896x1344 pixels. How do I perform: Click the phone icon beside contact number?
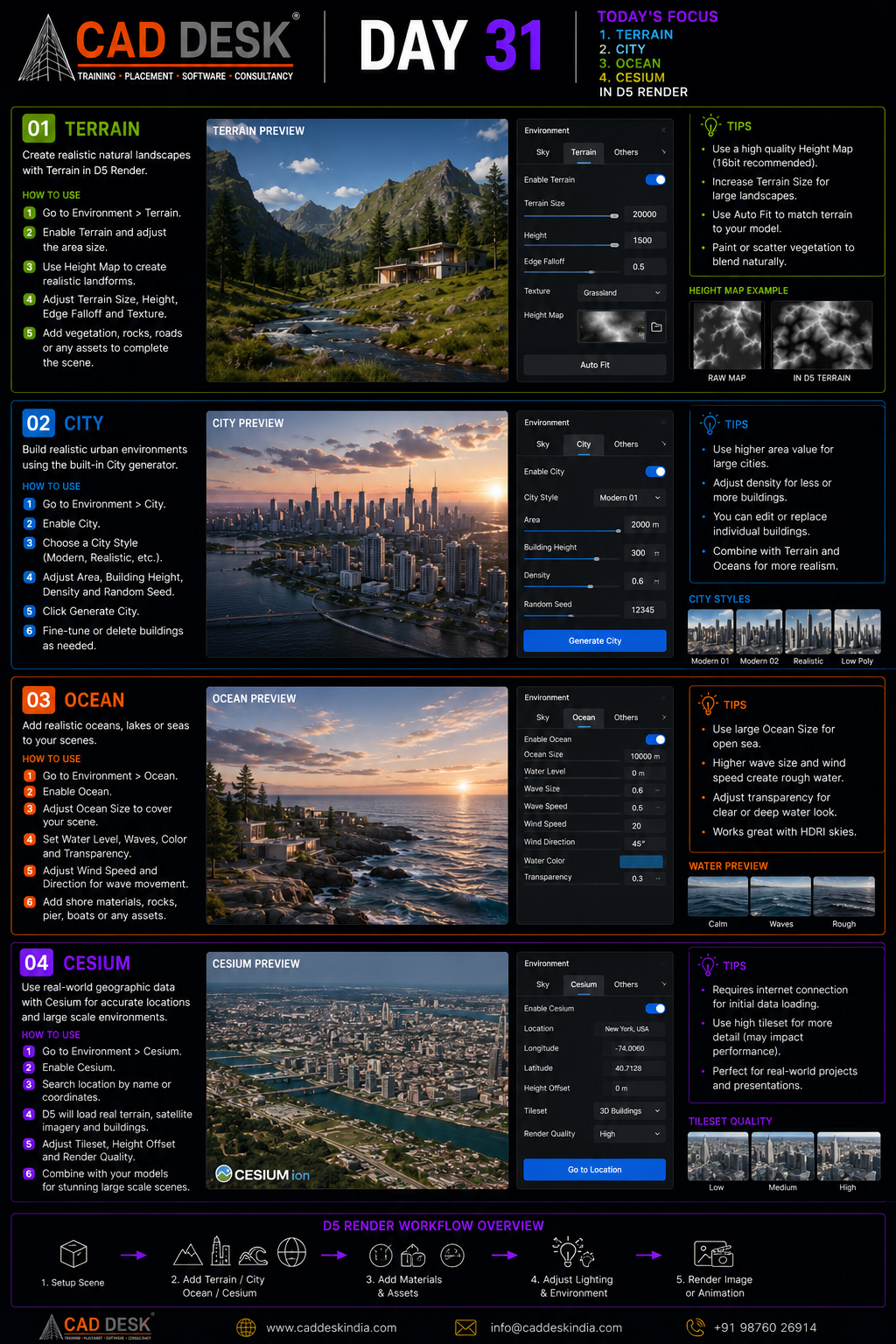click(696, 1327)
